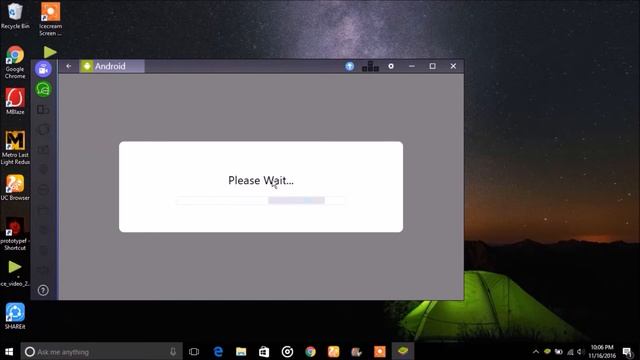Open the keyboard controls (WASD keys) icon

click(x=370, y=66)
